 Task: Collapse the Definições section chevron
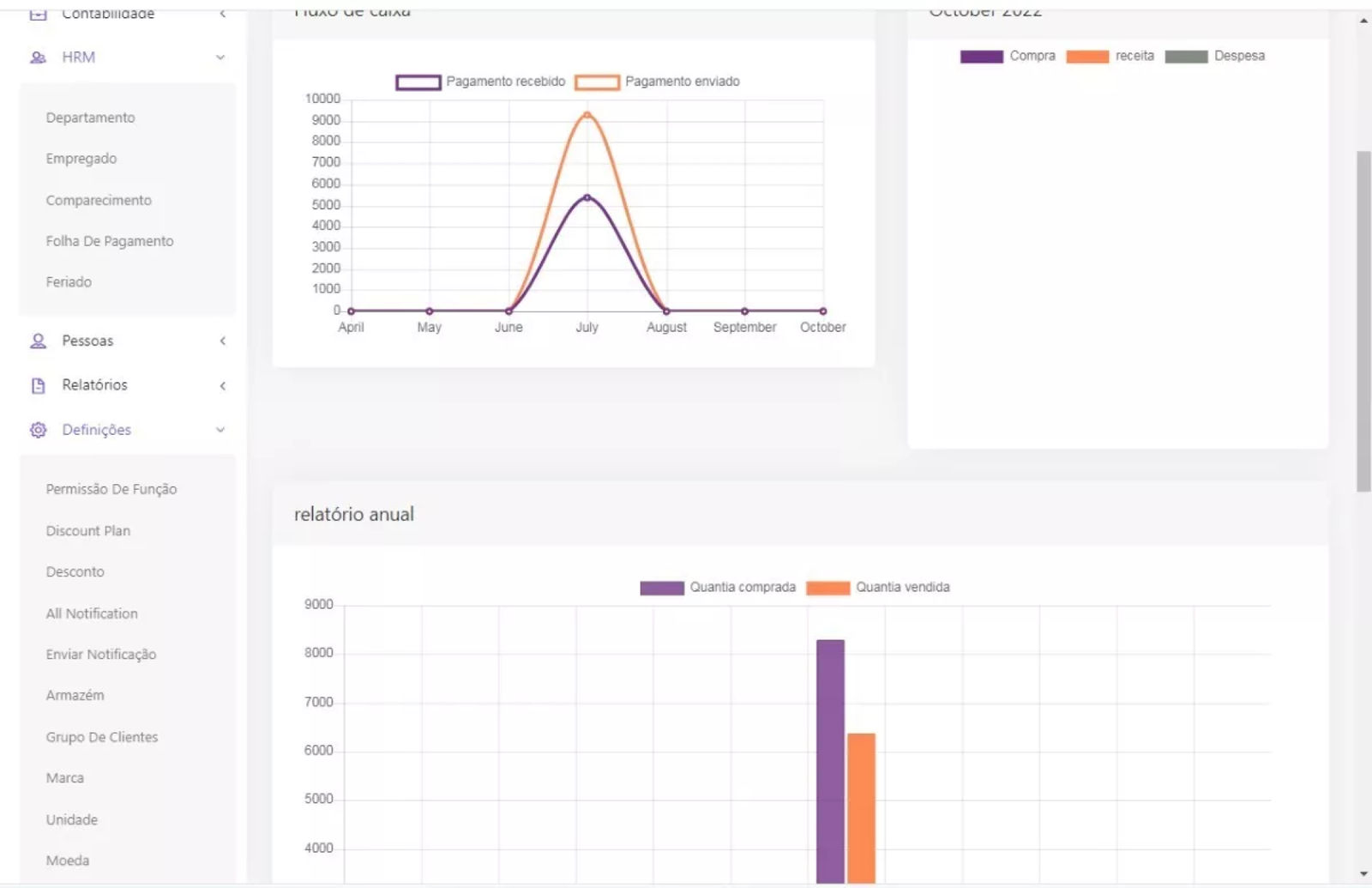(220, 430)
